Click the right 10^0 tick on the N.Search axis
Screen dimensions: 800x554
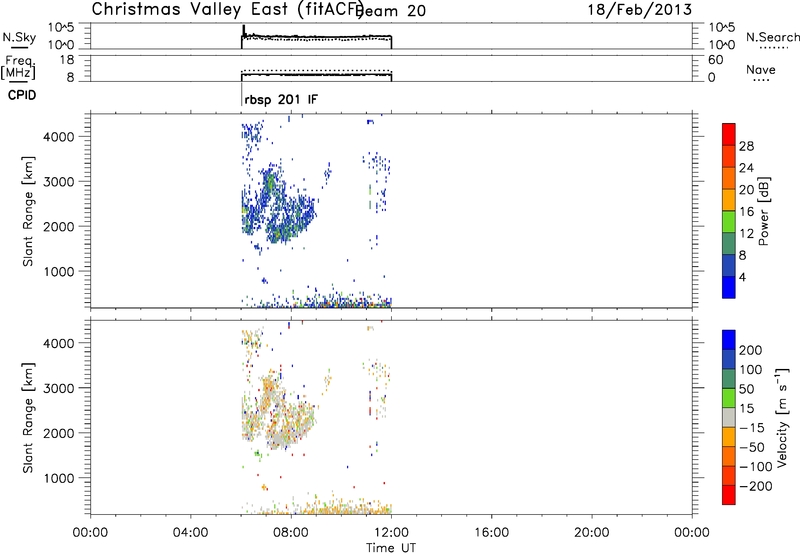pyautogui.click(x=722, y=45)
